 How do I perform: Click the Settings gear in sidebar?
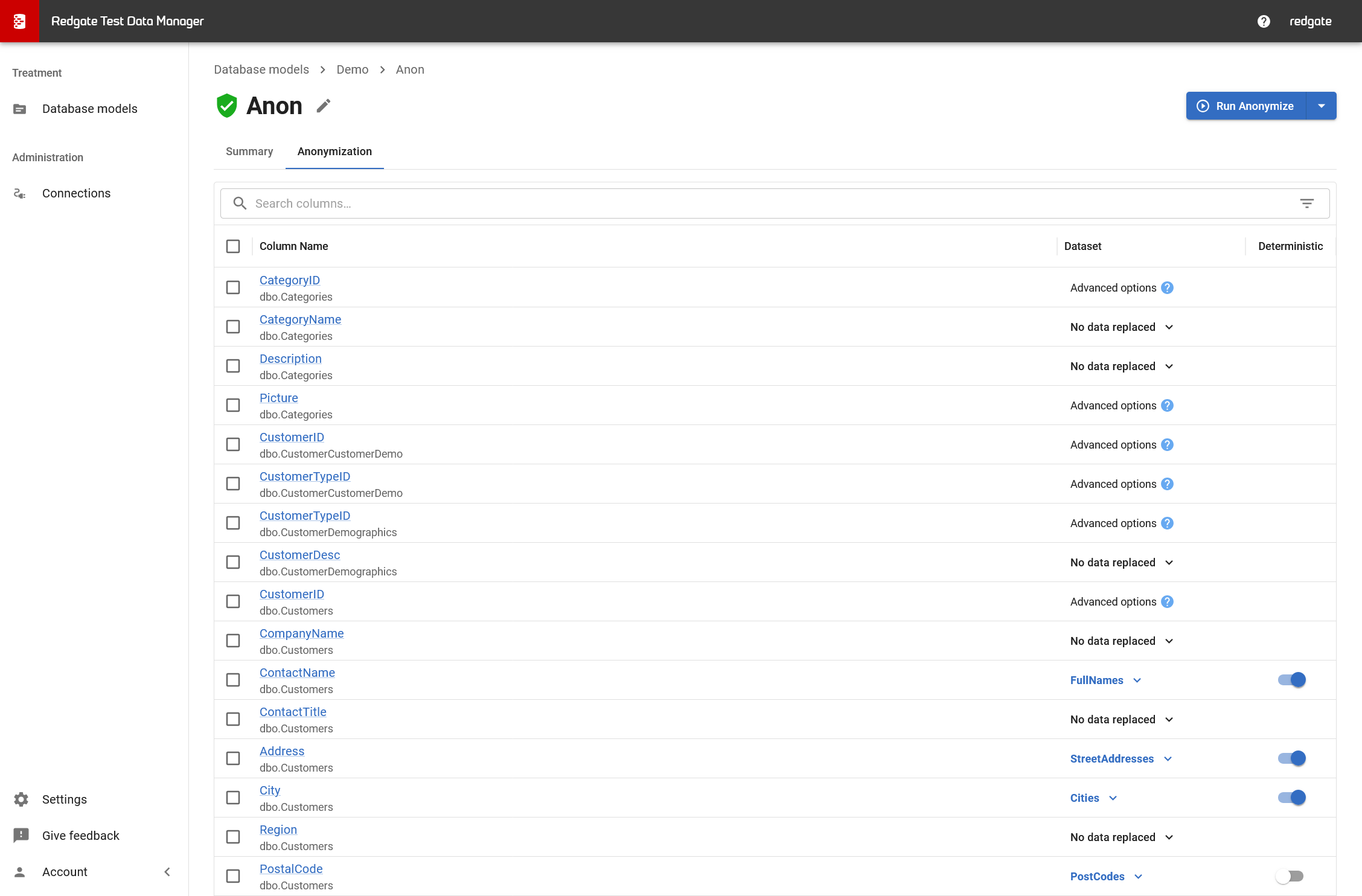(x=21, y=799)
